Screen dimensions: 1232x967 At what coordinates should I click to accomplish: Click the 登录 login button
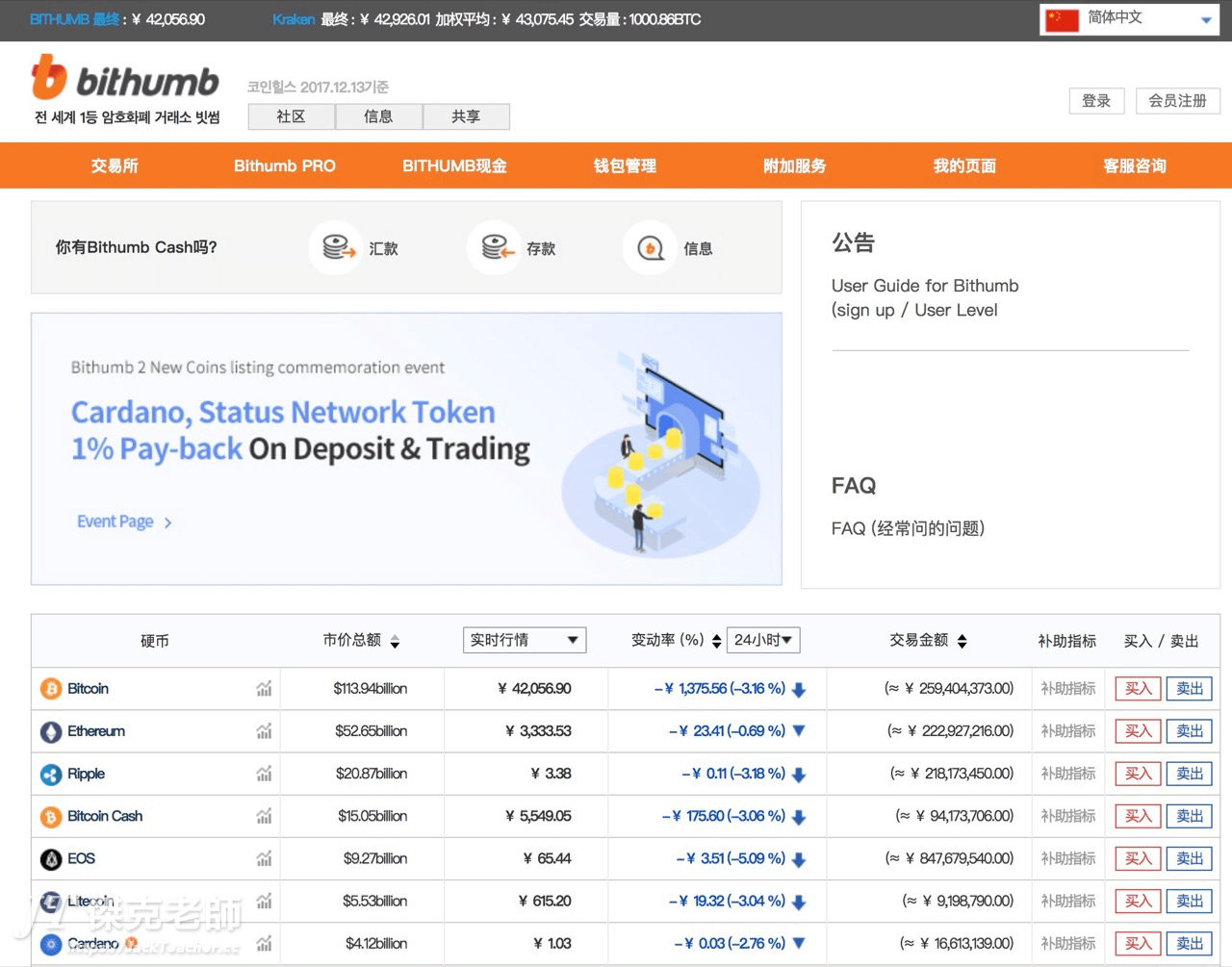[1096, 101]
